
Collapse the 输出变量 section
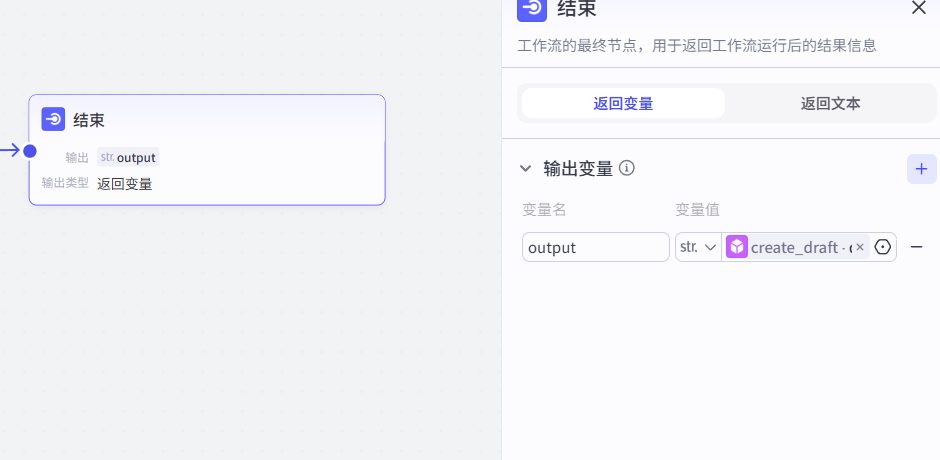(525, 168)
